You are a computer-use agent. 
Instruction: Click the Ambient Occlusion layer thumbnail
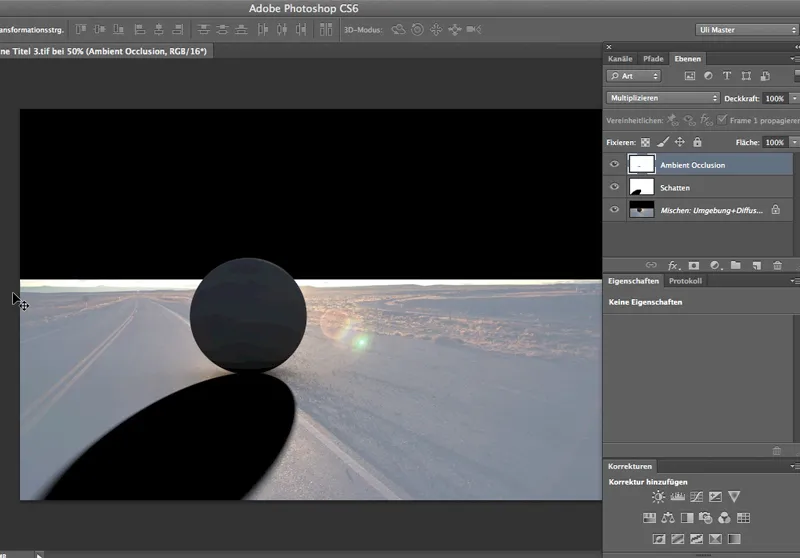coord(641,164)
